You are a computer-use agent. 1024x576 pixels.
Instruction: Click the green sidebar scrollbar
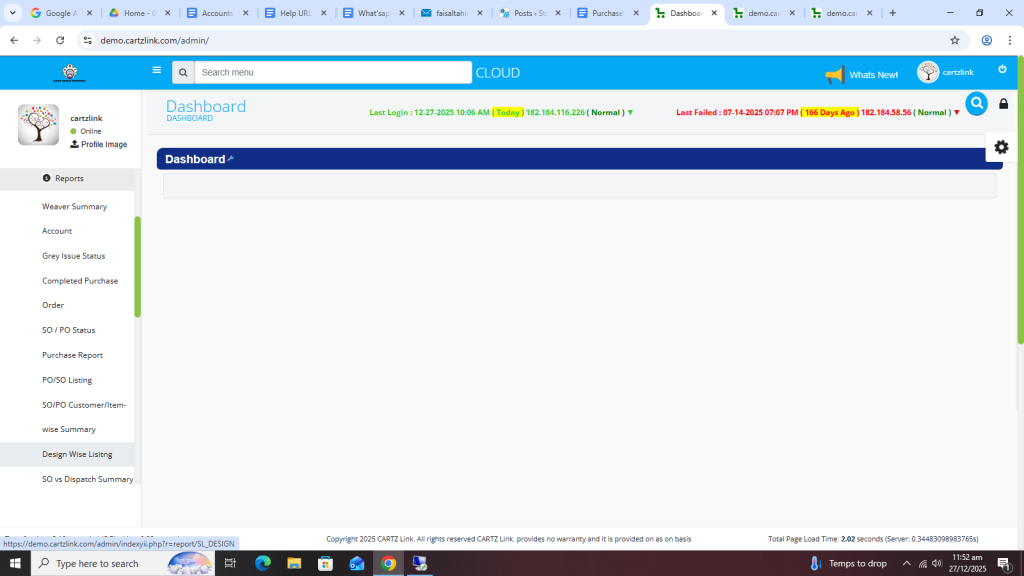tap(137, 266)
